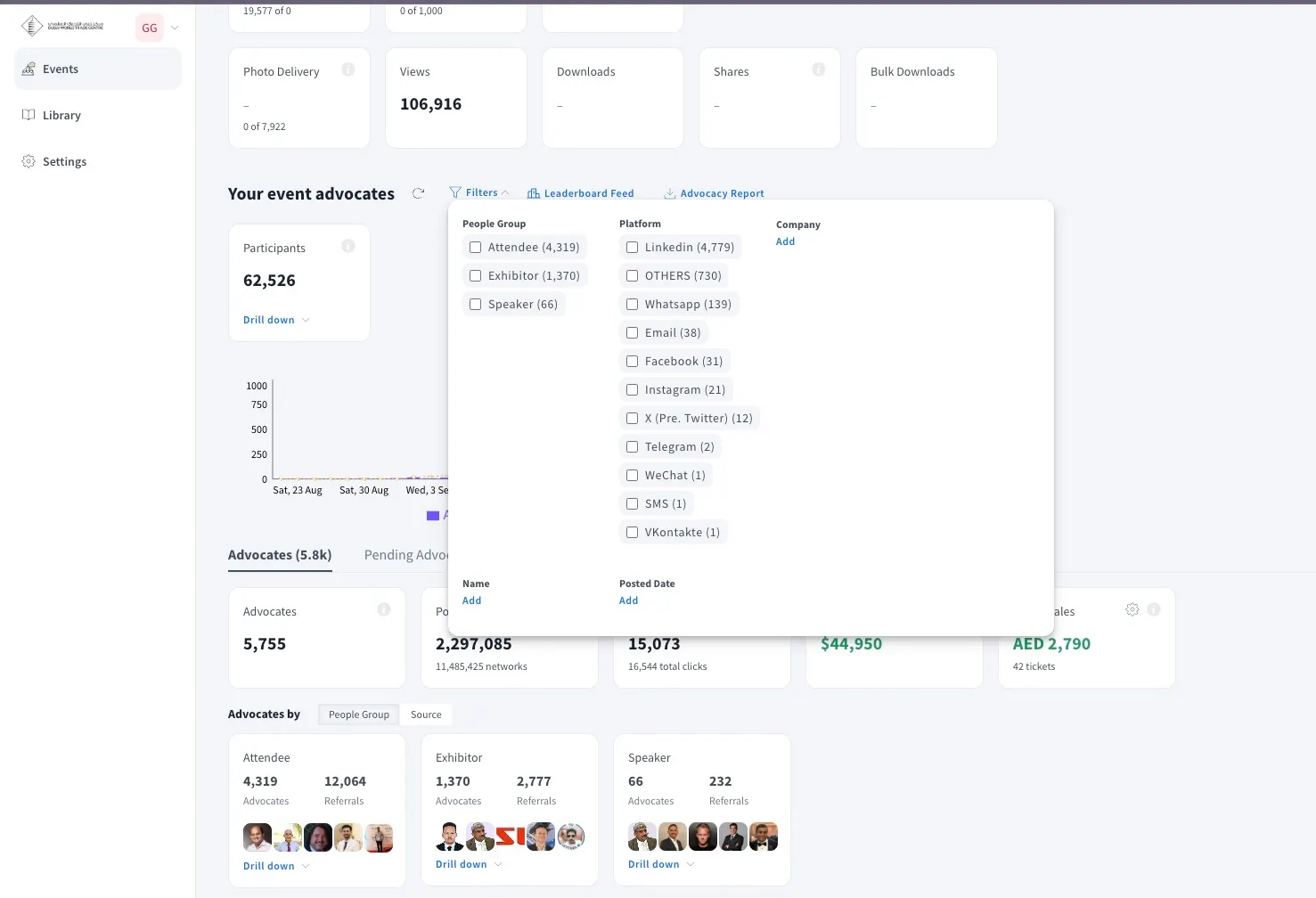Screen dimensions: 1316x898
Task: Tick the Whatsapp (139) checkbox
Action: click(x=633, y=305)
